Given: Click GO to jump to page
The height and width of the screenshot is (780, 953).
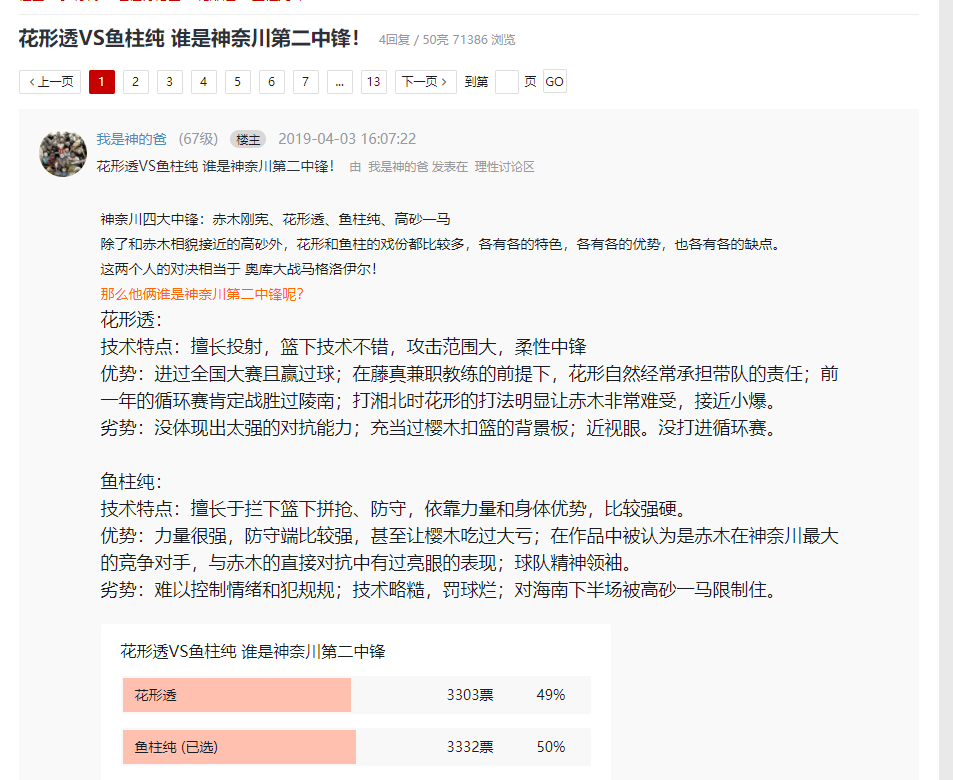Looking at the screenshot, I should (x=554, y=81).
